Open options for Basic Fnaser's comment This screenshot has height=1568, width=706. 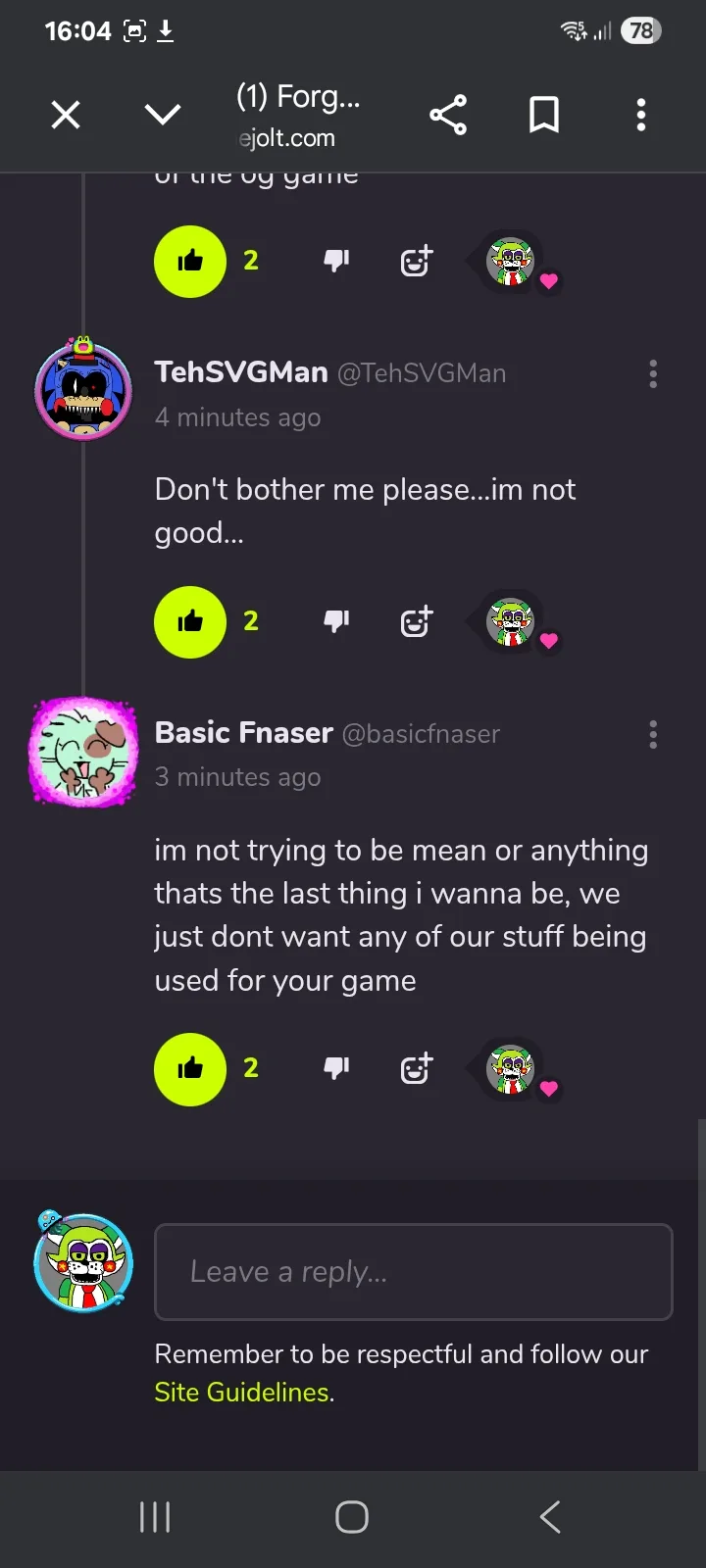[653, 734]
